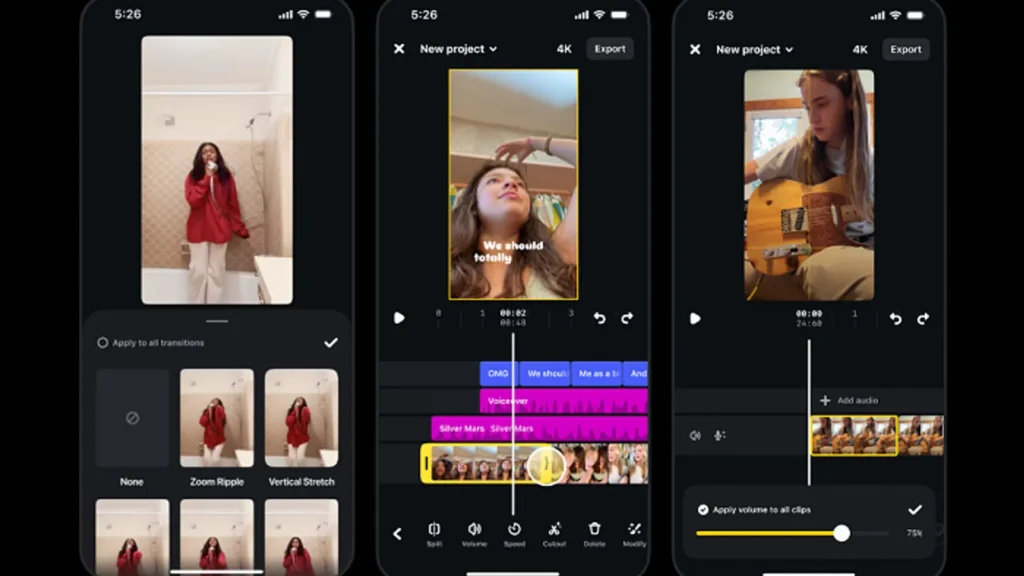Click the volume slider handle at 75%

(x=842, y=534)
